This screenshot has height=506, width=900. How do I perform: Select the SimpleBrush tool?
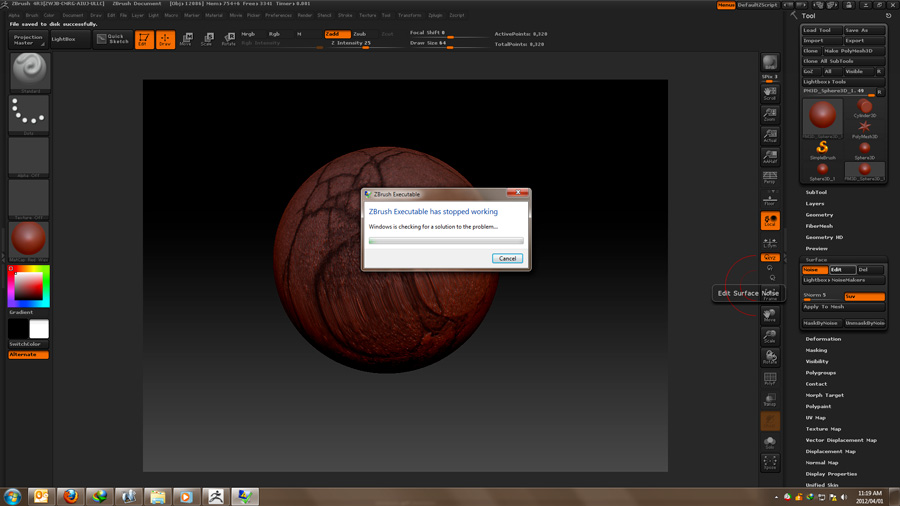(x=823, y=150)
